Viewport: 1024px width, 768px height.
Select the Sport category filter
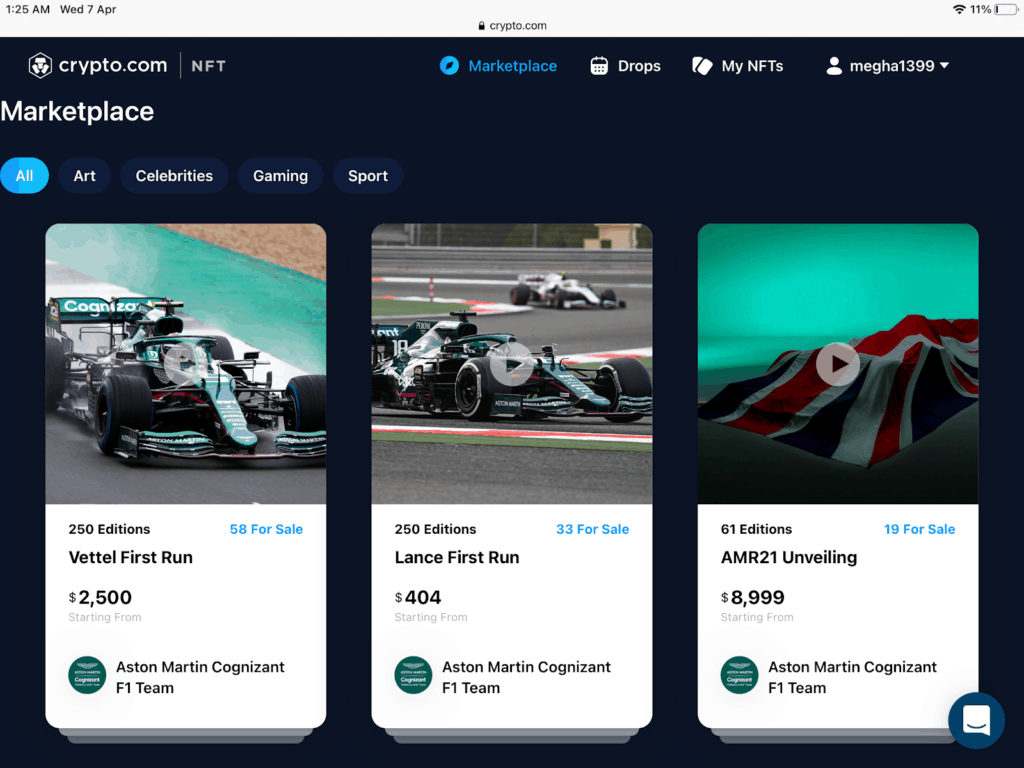click(368, 176)
